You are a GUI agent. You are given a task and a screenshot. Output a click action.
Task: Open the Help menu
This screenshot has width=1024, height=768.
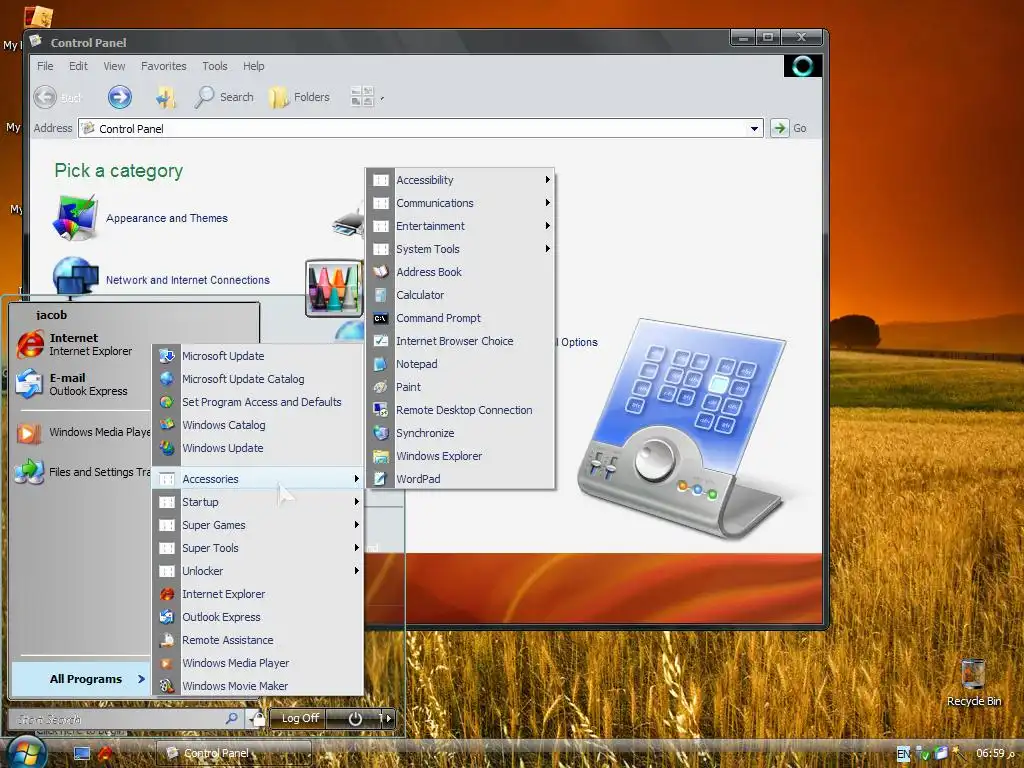253,66
